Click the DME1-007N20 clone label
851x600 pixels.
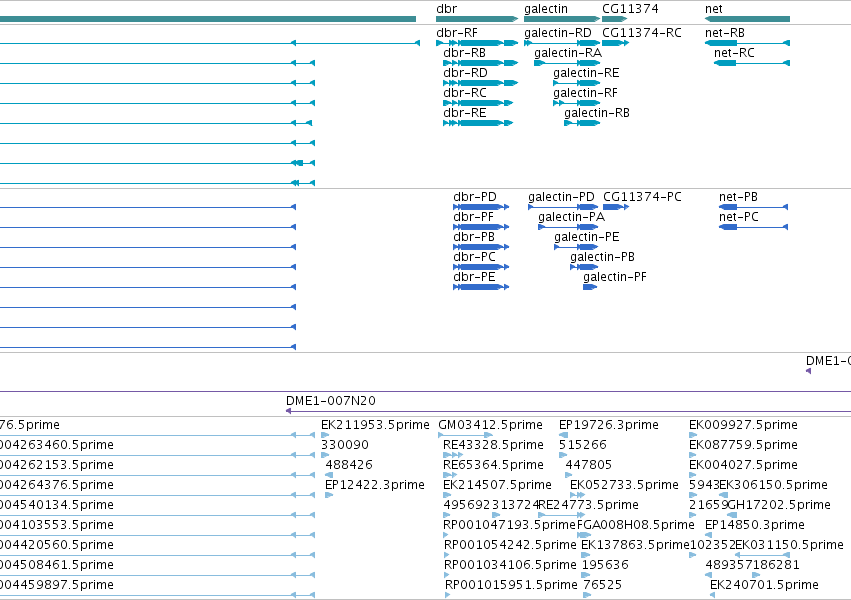point(331,400)
